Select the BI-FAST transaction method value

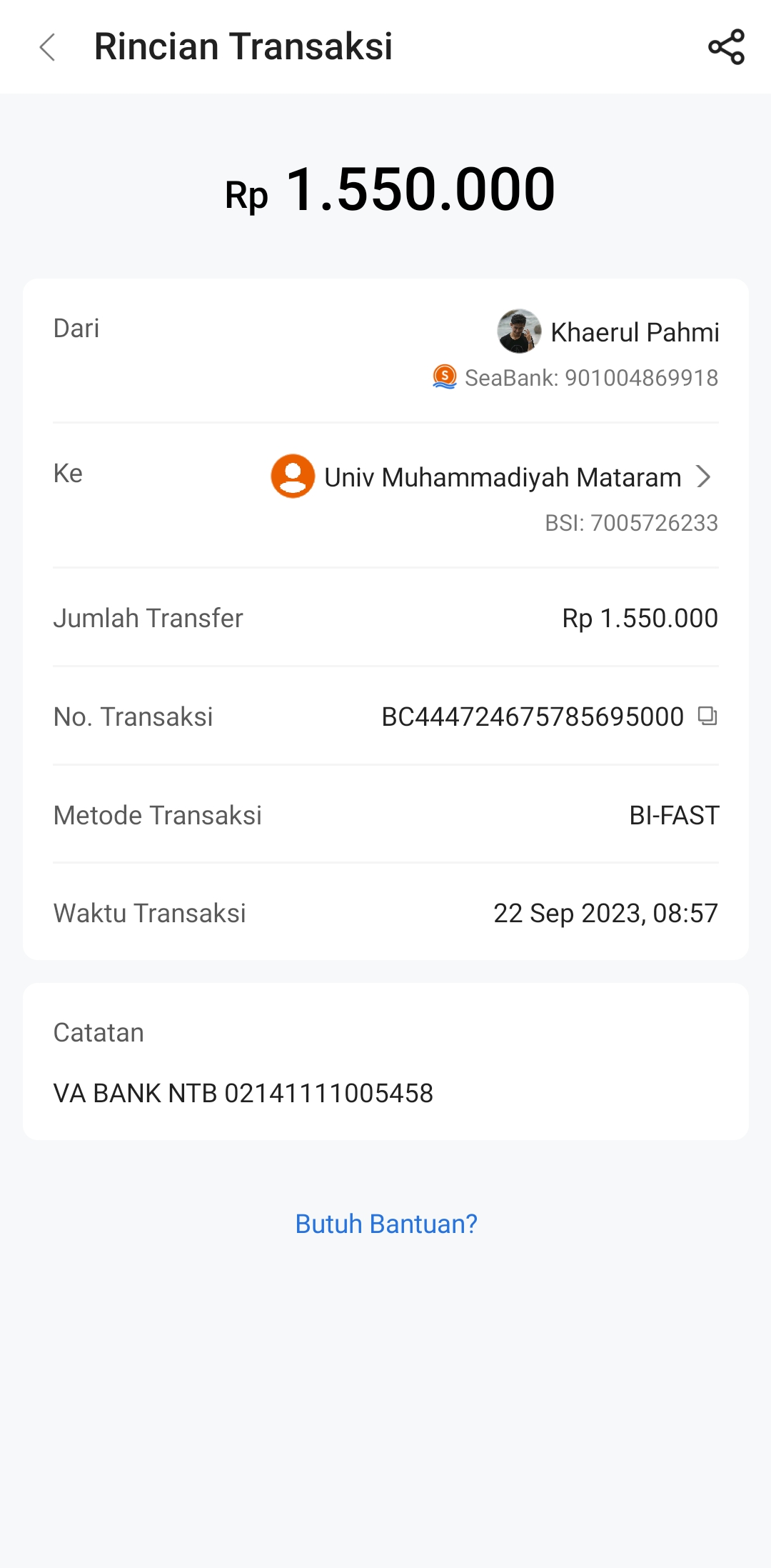674,815
